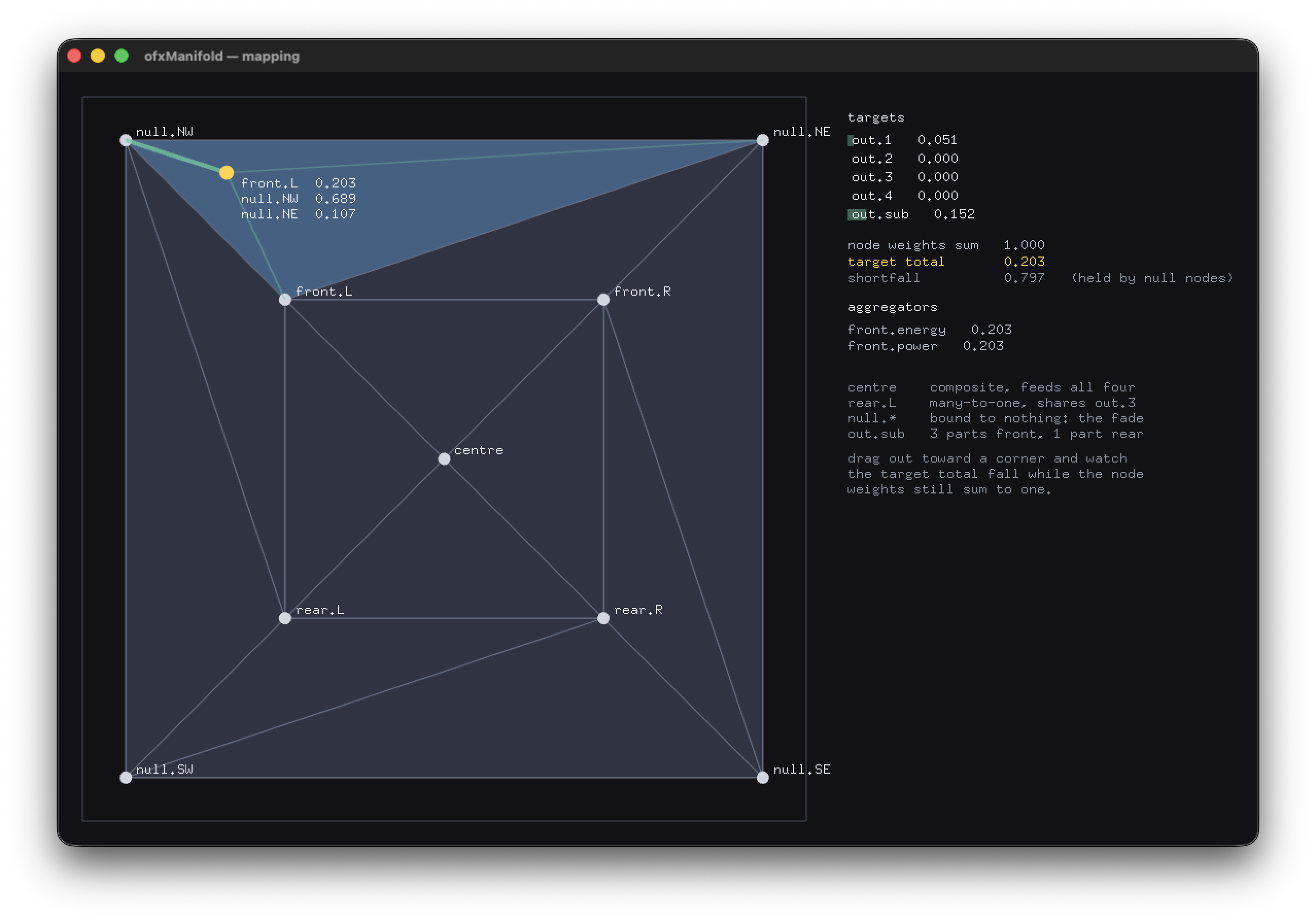The image size is (1316, 922).
Task: Click the out.4 target row
Action: coord(905,196)
